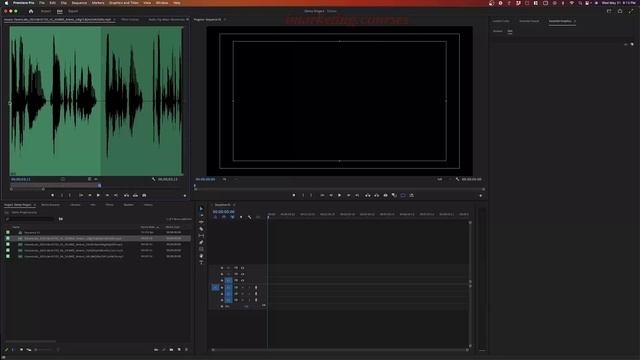Toggle lock on track V3
Screen dimensions: 640x360
point(222,268)
